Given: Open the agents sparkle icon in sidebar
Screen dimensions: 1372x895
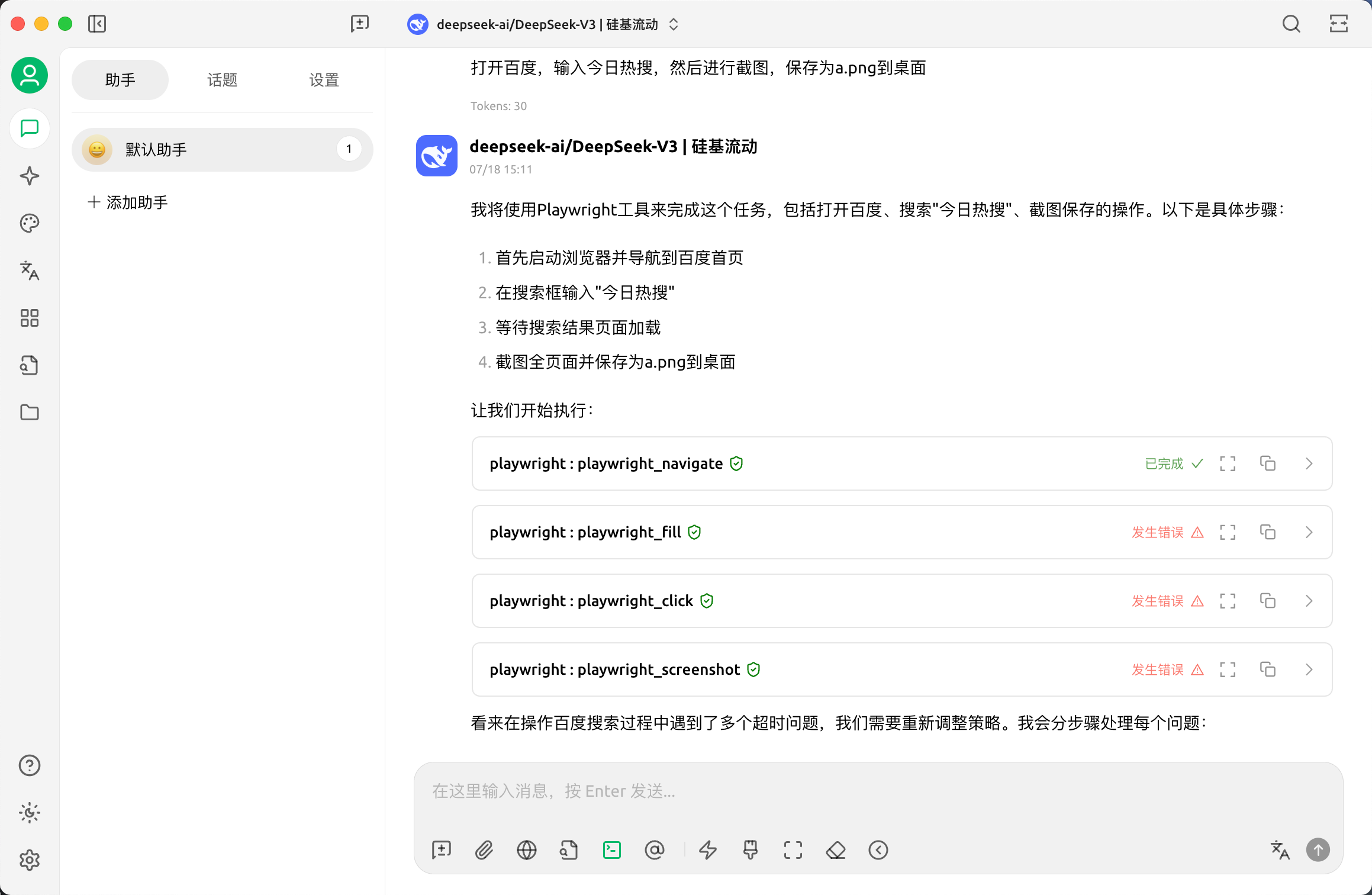Looking at the screenshot, I should [x=30, y=176].
